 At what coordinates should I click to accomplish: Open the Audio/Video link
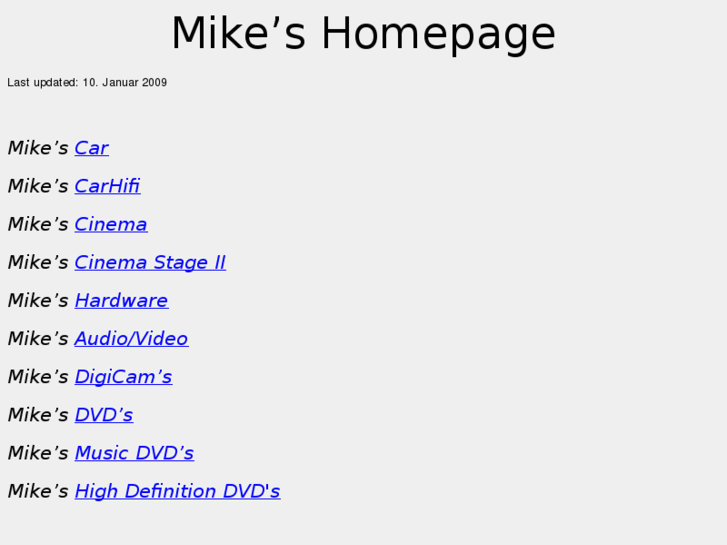pyautogui.click(x=131, y=339)
